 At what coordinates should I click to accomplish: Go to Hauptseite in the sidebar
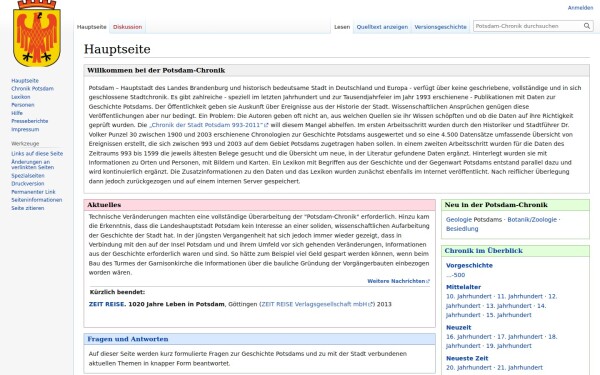coord(25,81)
